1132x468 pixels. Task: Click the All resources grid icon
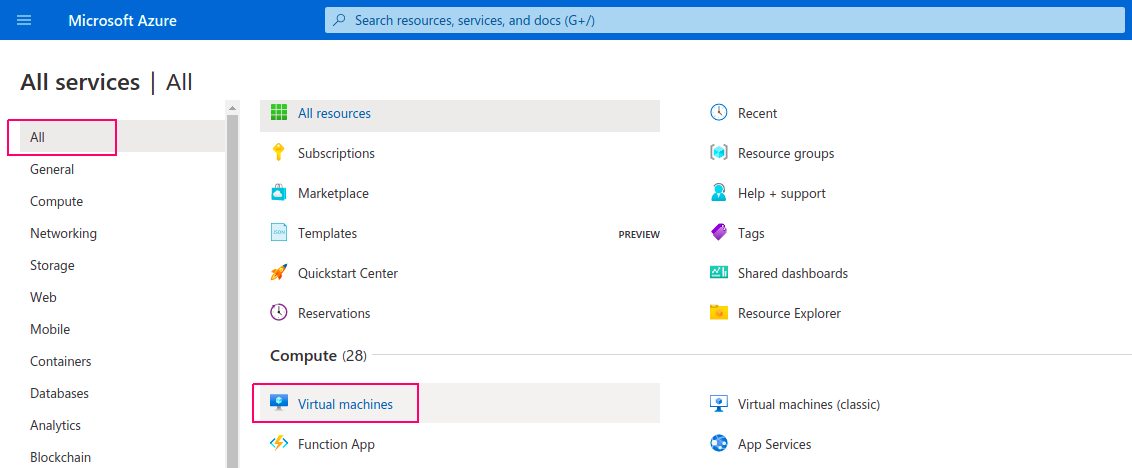pos(279,113)
